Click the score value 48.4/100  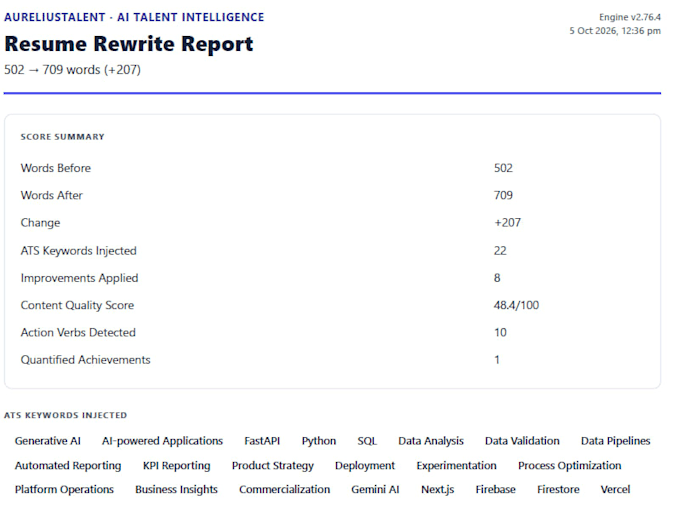(x=516, y=306)
